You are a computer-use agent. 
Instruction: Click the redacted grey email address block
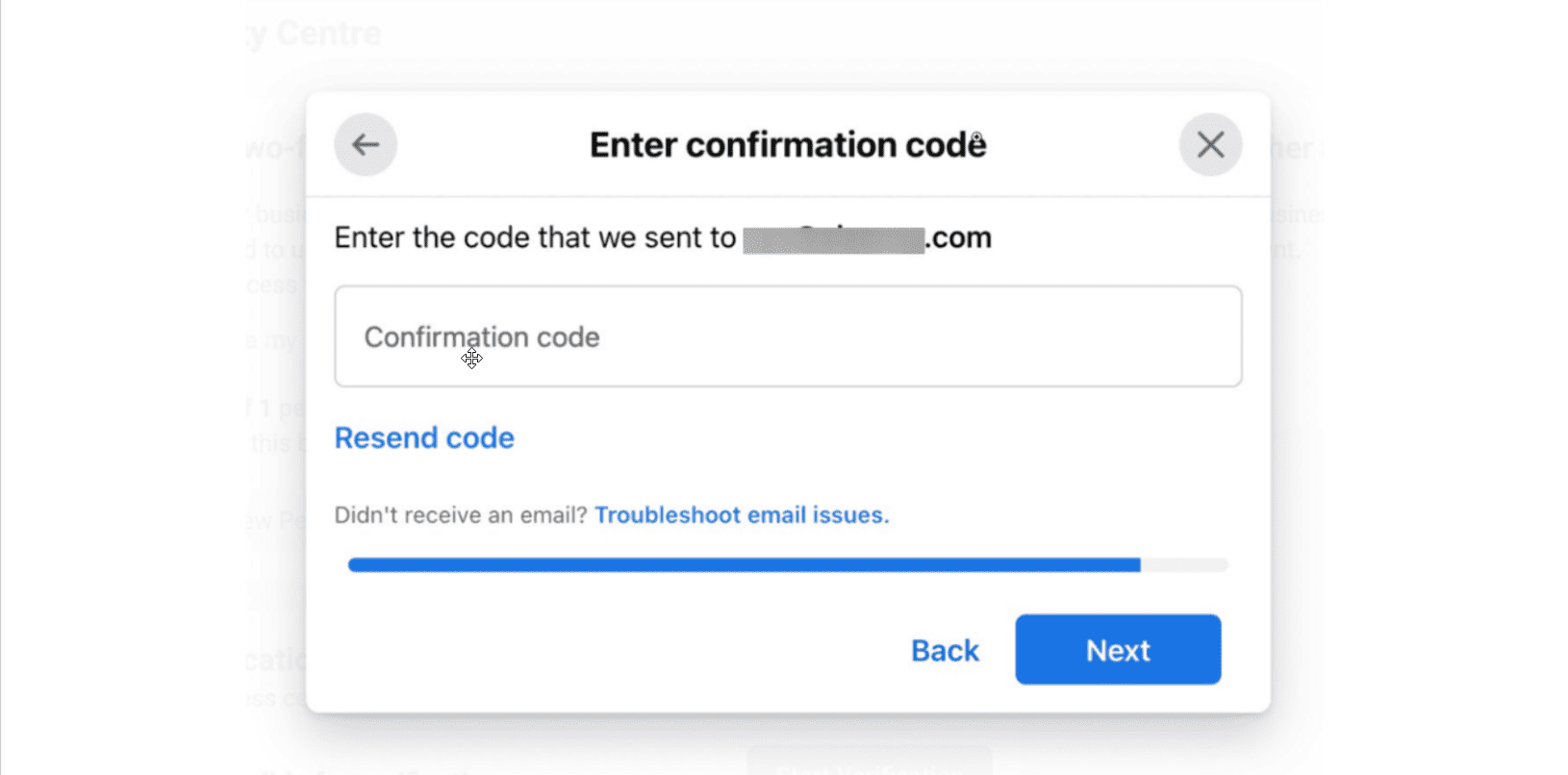[x=833, y=238]
